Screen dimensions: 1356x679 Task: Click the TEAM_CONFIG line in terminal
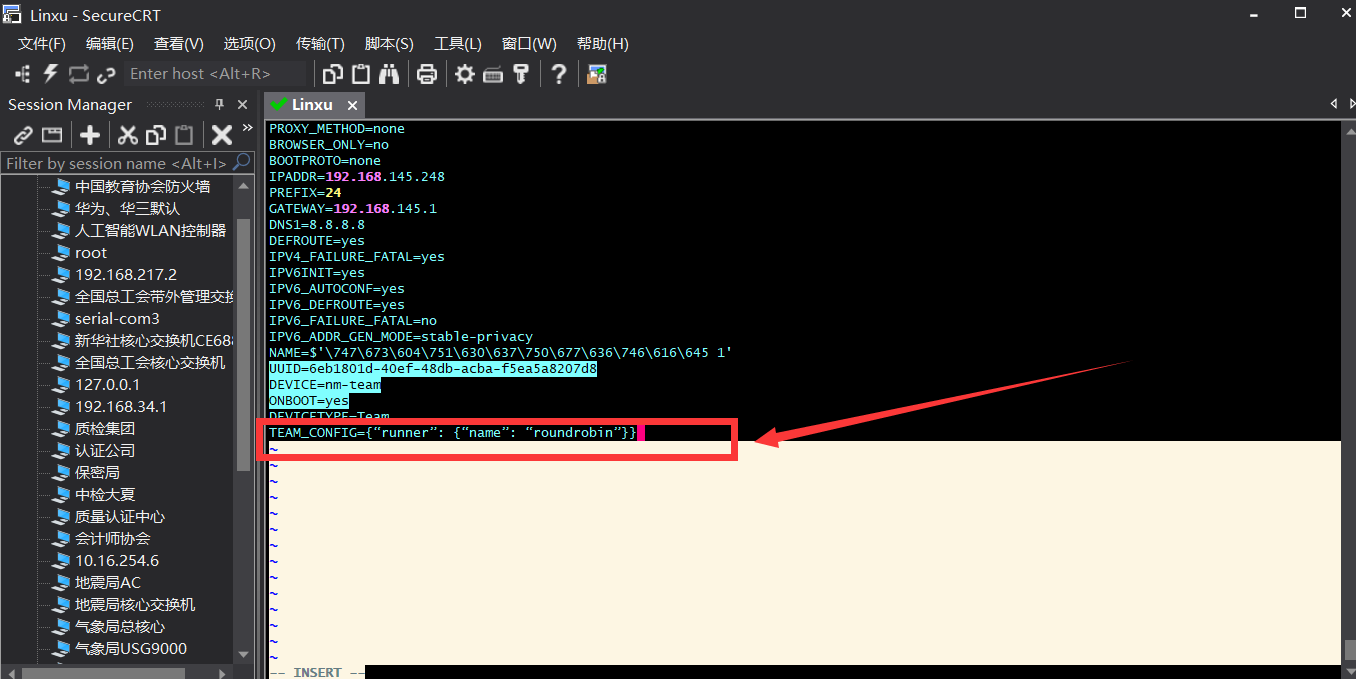(x=453, y=432)
